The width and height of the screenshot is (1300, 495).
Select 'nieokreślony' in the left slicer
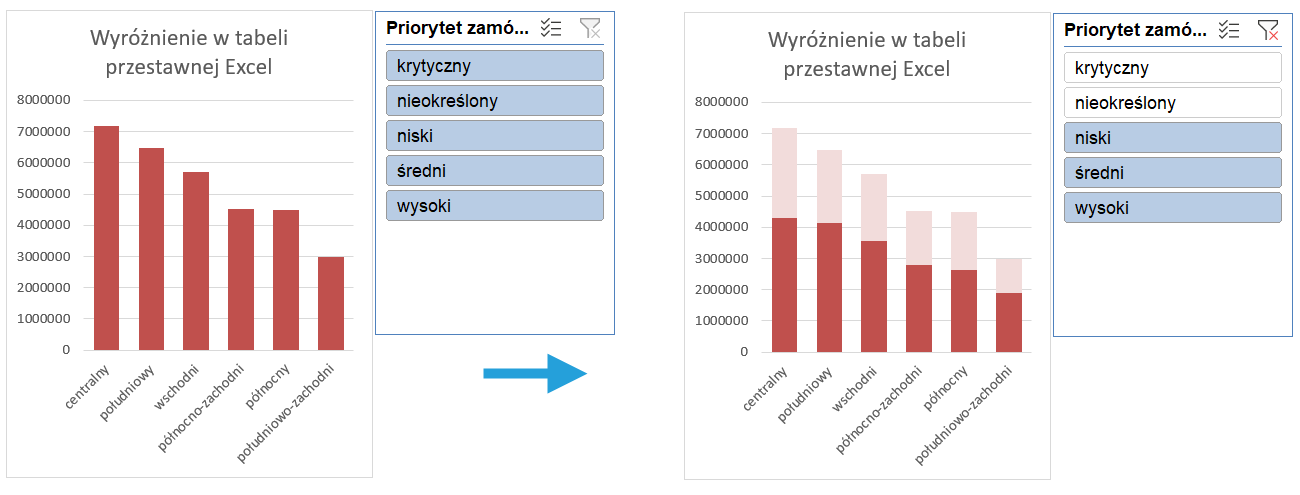494,101
